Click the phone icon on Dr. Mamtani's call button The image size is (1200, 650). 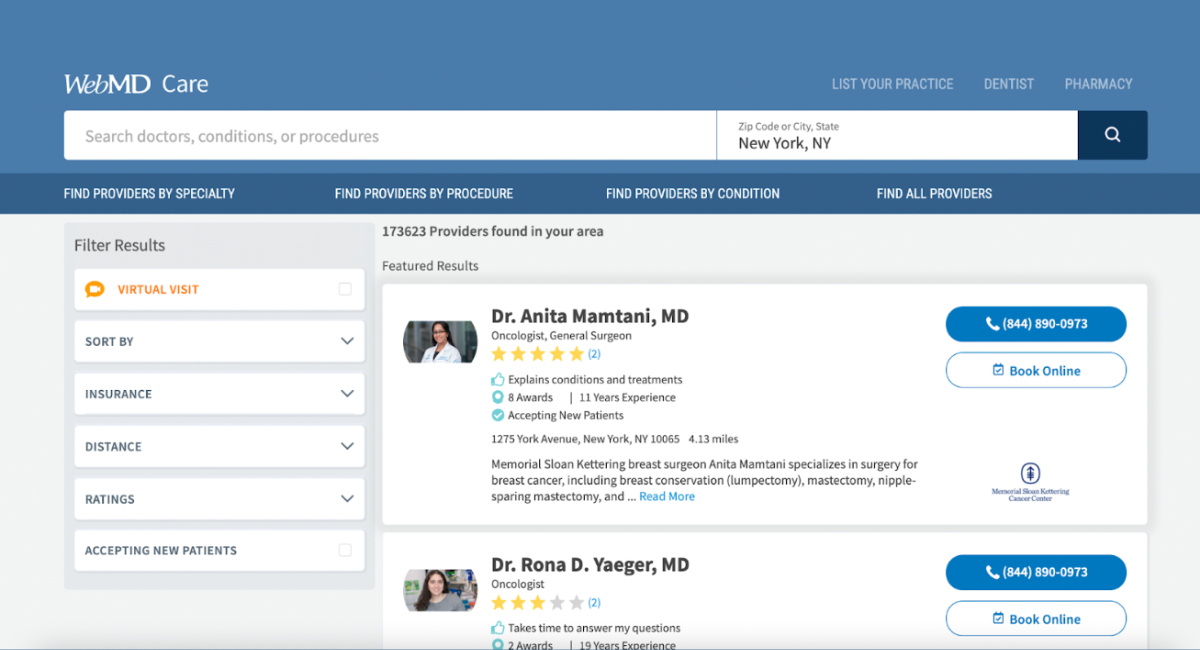991,323
